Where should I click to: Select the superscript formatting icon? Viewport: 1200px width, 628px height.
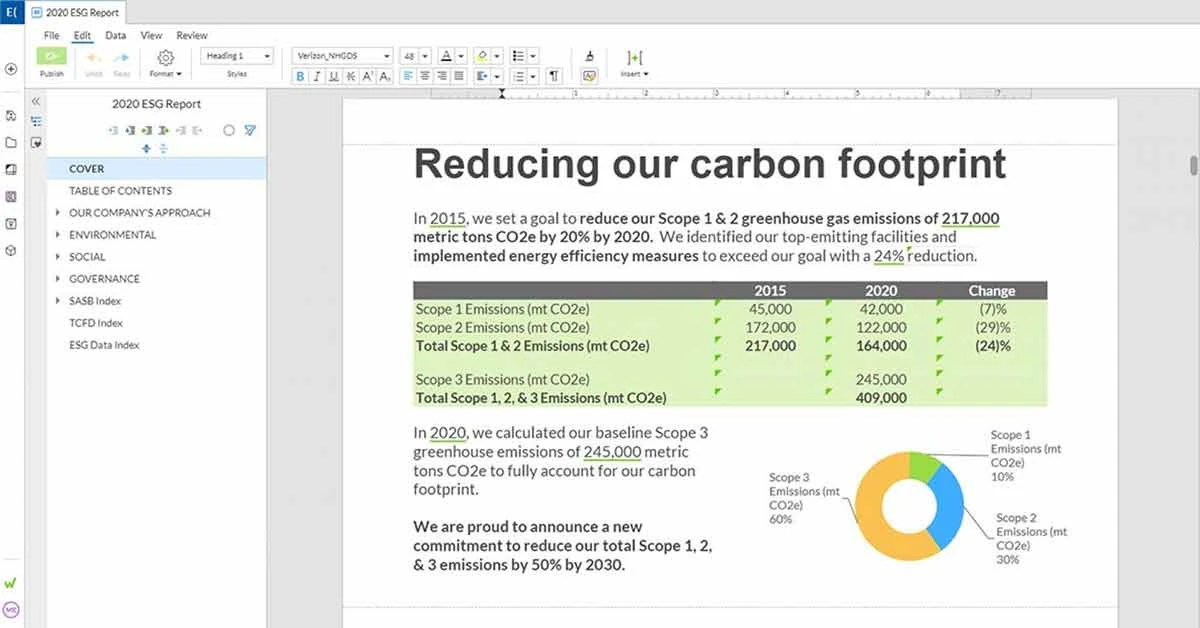pyautogui.click(x=368, y=76)
